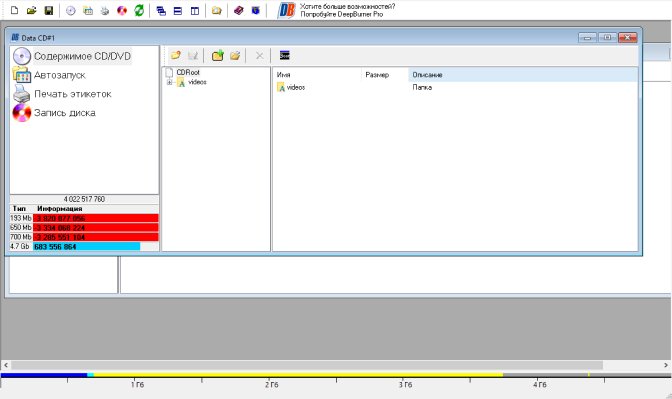Click the blue shield about icon

click(x=256, y=10)
